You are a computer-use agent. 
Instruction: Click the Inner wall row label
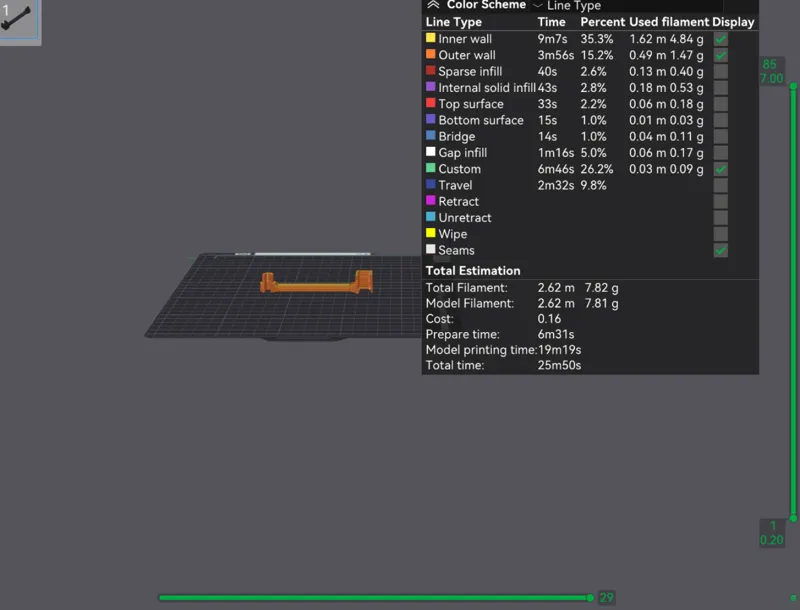pos(465,39)
